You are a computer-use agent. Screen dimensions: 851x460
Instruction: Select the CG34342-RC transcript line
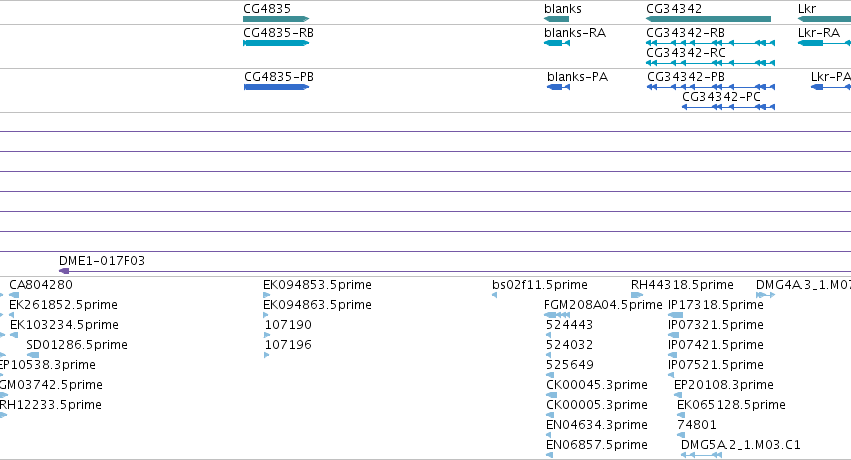[x=710, y=63]
